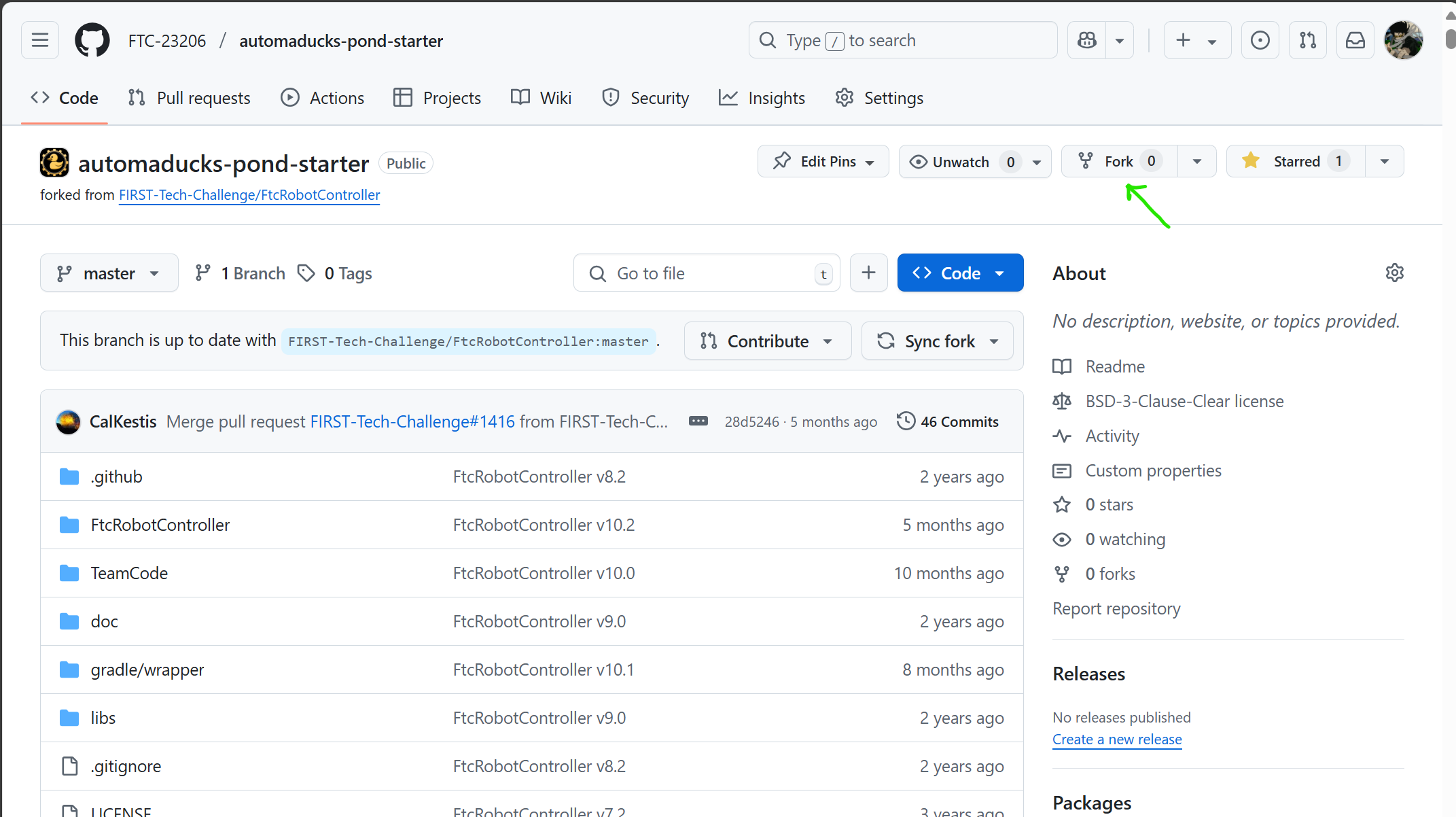This screenshot has width=1456, height=817.
Task: Go to GitHub homepage via Octocat logo
Action: click(x=92, y=40)
